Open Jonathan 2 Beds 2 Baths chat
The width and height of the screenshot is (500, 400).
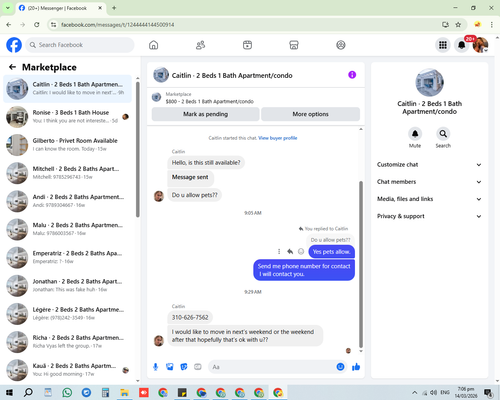[67, 285]
